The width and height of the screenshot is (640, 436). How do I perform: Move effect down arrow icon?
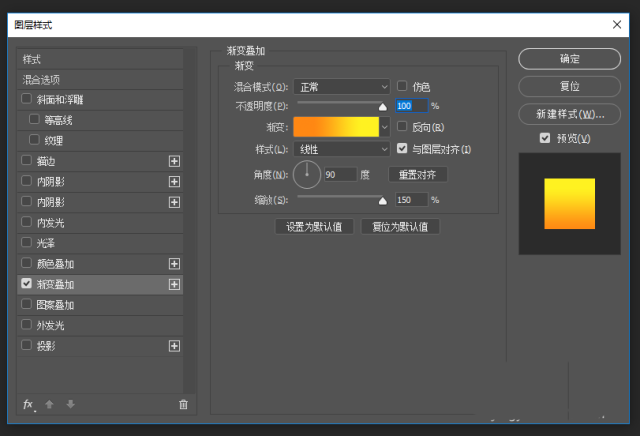[x=71, y=404]
